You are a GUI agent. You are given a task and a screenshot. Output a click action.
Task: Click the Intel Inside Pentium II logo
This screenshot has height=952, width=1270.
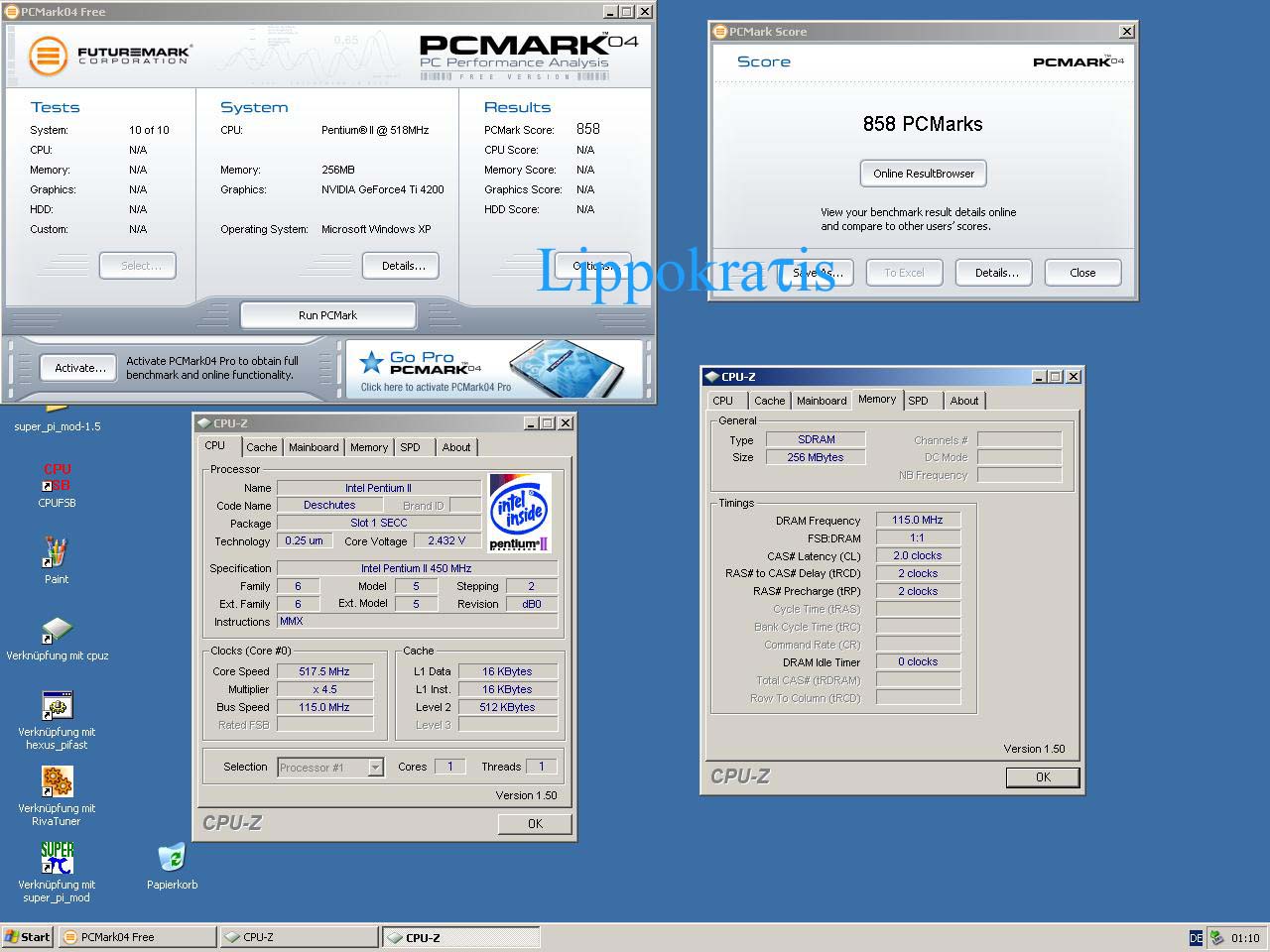tap(520, 512)
